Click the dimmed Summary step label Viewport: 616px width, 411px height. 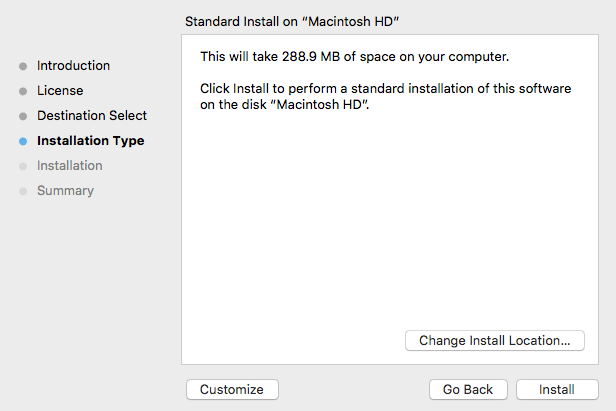pyautogui.click(x=65, y=191)
